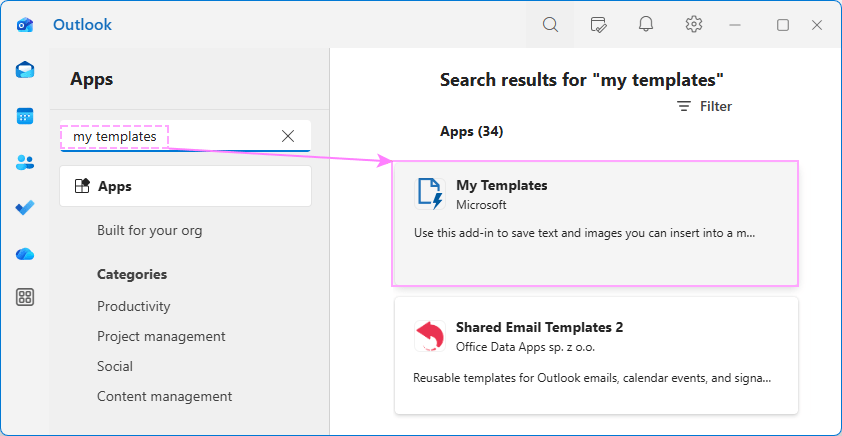Open the People sidebar icon
Viewport: 842px width, 436px height.
[25, 163]
